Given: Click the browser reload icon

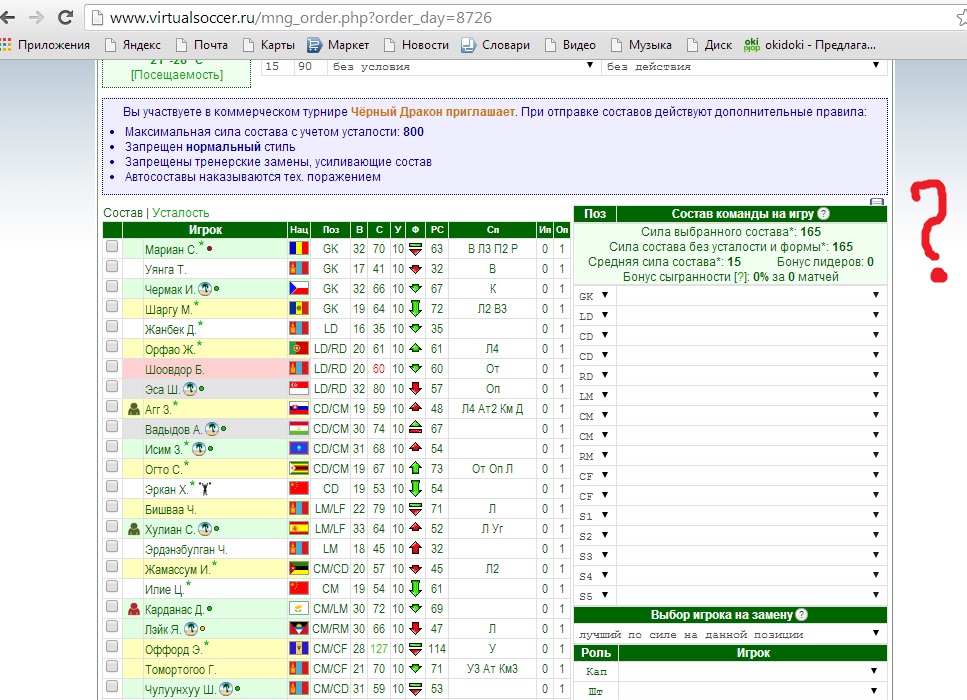Looking at the screenshot, I should tap(66, 17).
